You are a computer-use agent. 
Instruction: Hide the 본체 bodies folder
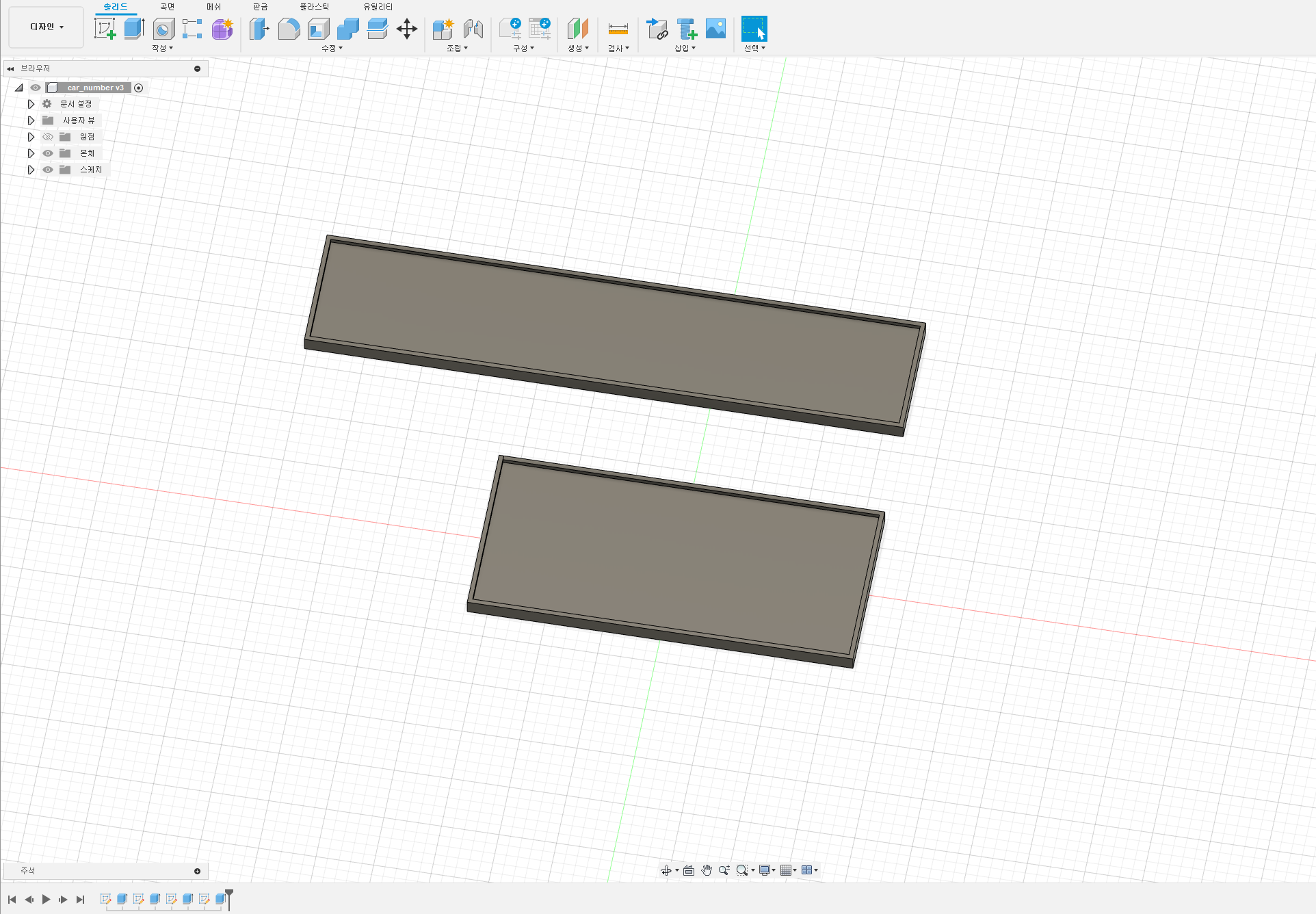pos(48,153)
